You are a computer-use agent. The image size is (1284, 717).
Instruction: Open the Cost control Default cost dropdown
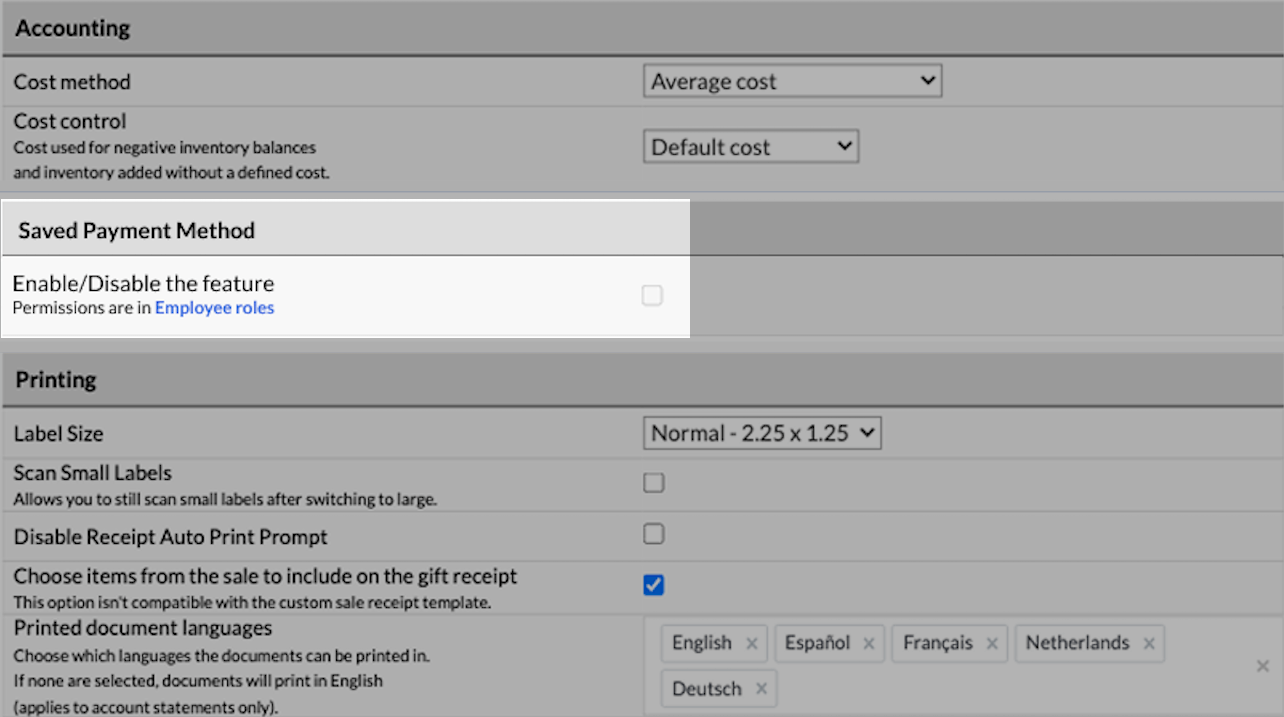[x=751, y=147]
